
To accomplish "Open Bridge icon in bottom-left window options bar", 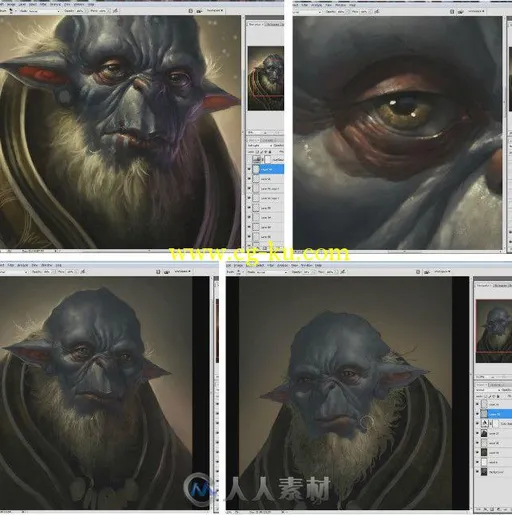I will (167, 272).
